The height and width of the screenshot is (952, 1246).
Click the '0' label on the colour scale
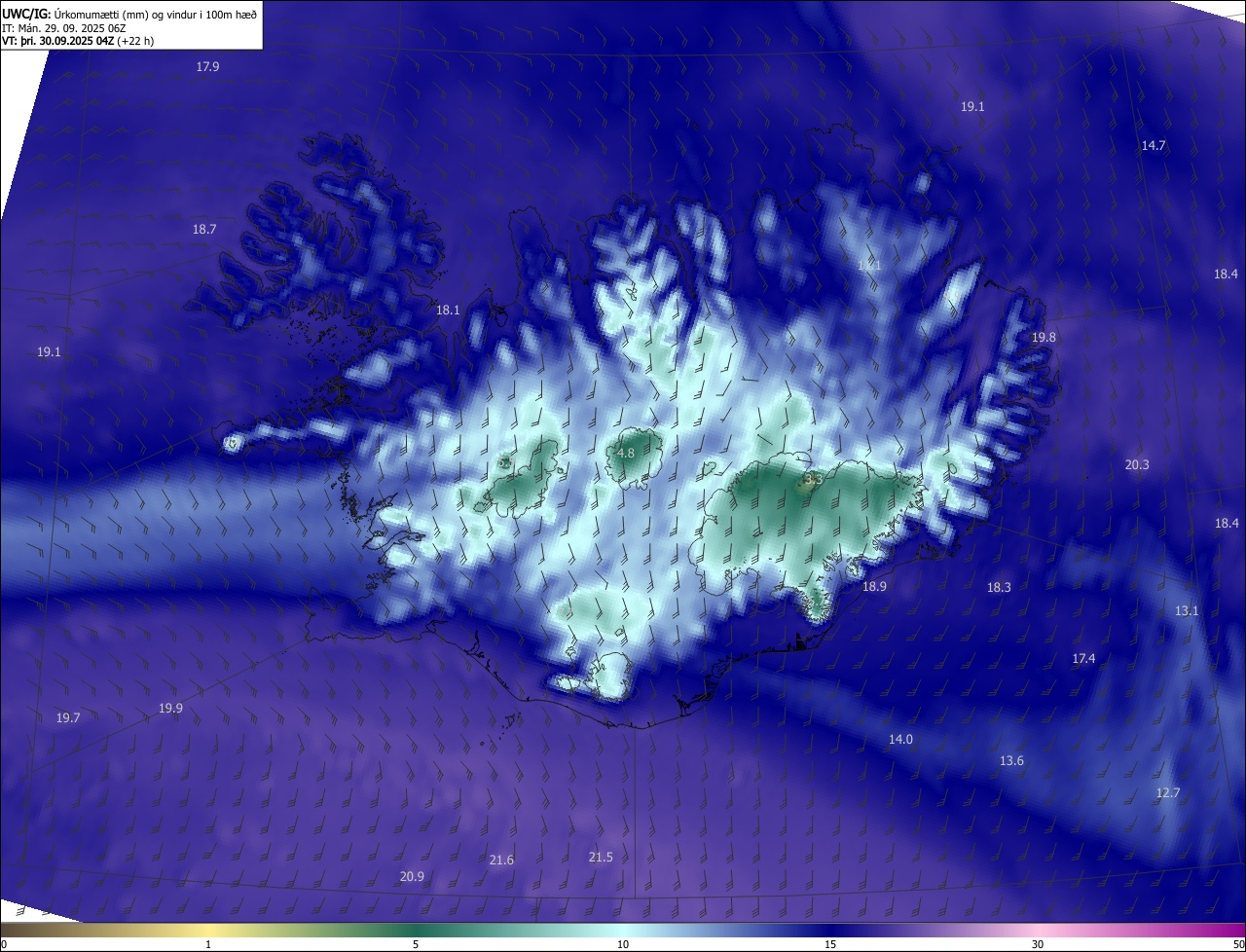coord(3,944)
